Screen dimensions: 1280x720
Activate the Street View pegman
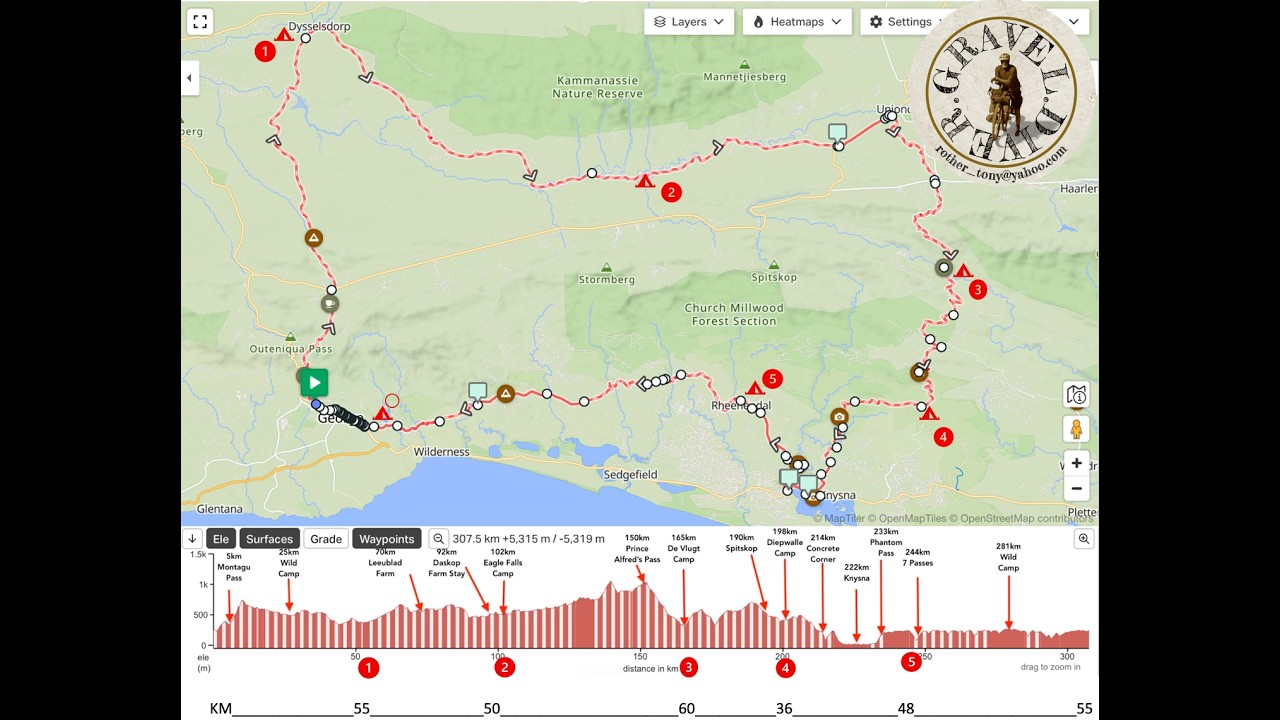[1076, 429]
